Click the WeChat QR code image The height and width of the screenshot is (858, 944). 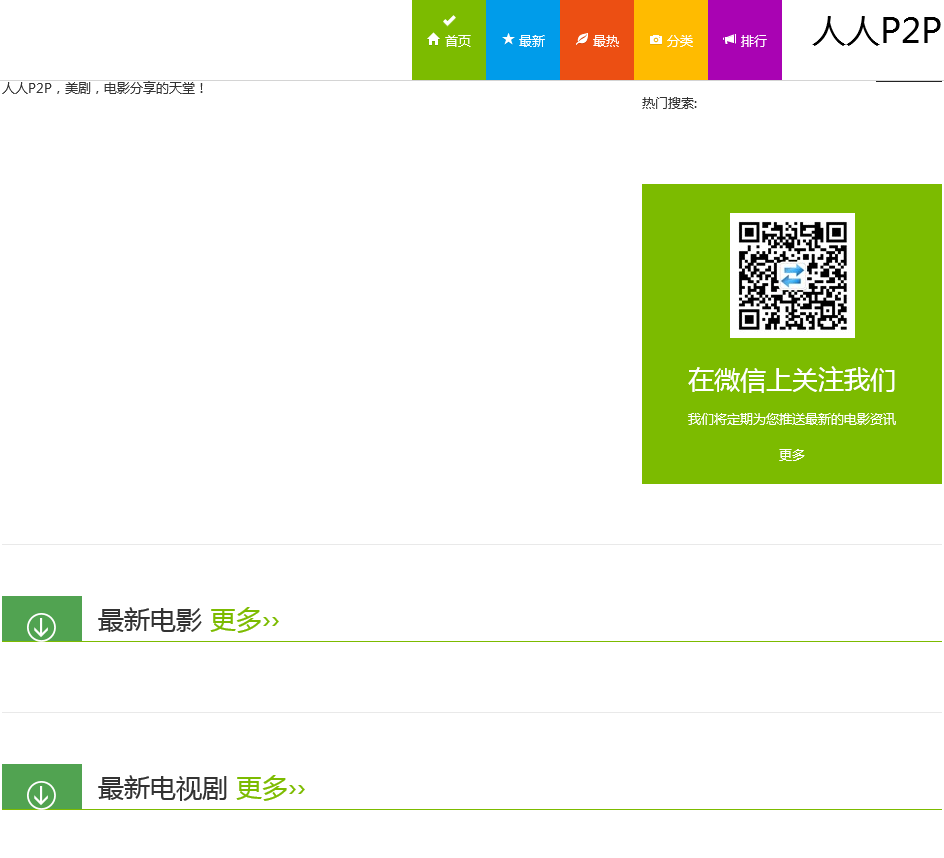click(x=792, y=275)
